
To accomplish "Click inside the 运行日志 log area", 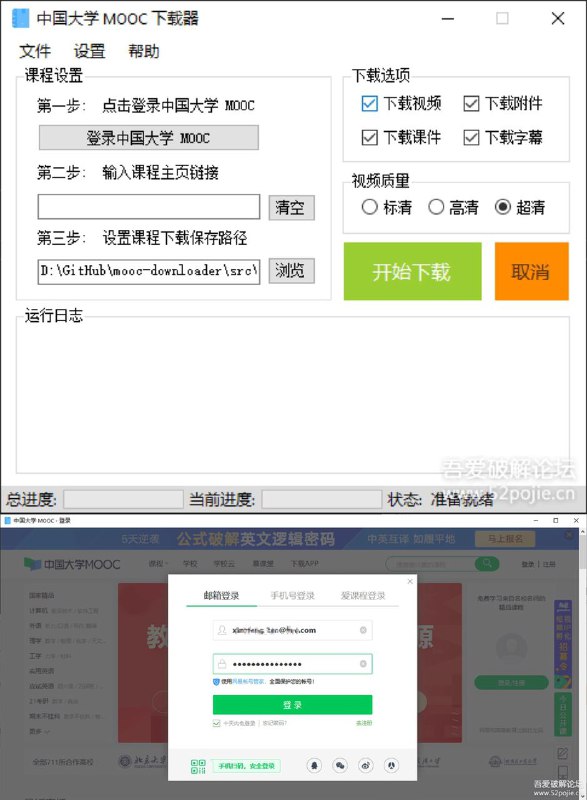I will (293, 395).
